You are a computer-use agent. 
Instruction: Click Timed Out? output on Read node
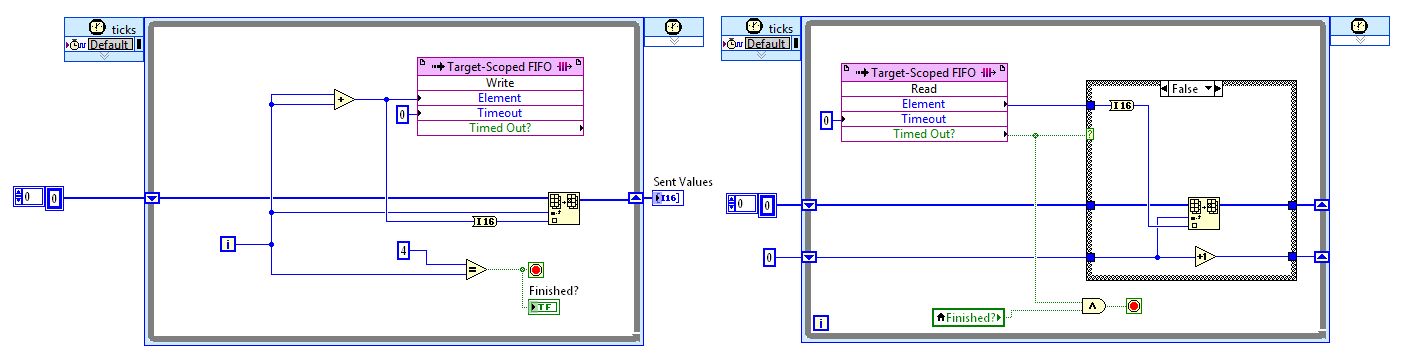click(x=925, y=134)
